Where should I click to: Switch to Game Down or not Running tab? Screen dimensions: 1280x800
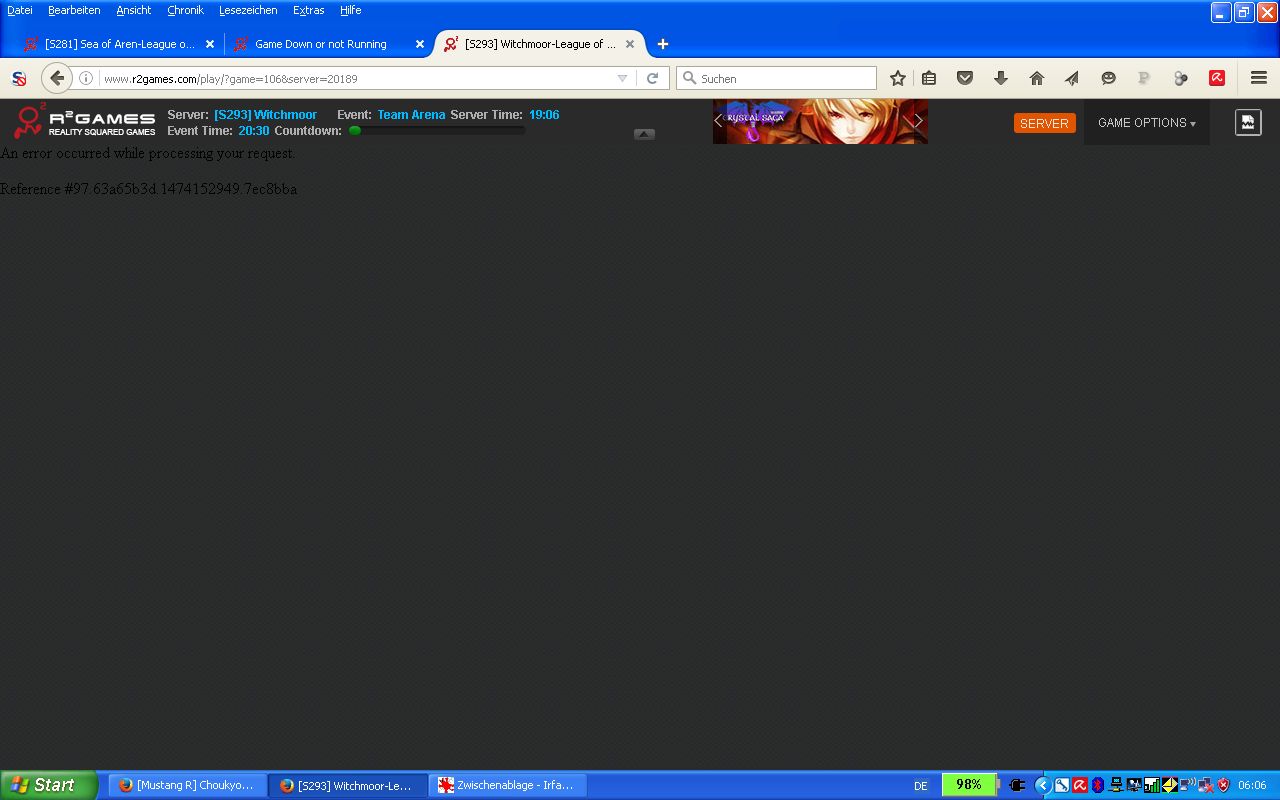click(320, 44)
